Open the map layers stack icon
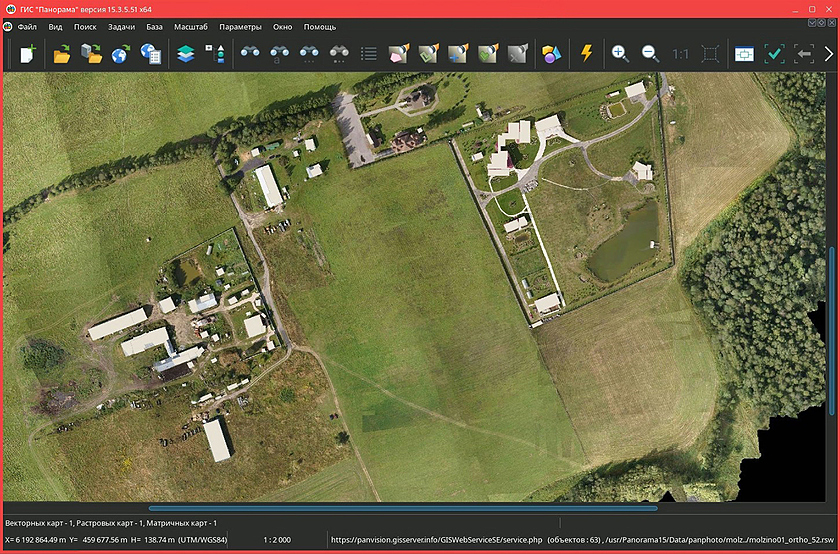The width and height of the screenshot is (840, 554). 185,54
